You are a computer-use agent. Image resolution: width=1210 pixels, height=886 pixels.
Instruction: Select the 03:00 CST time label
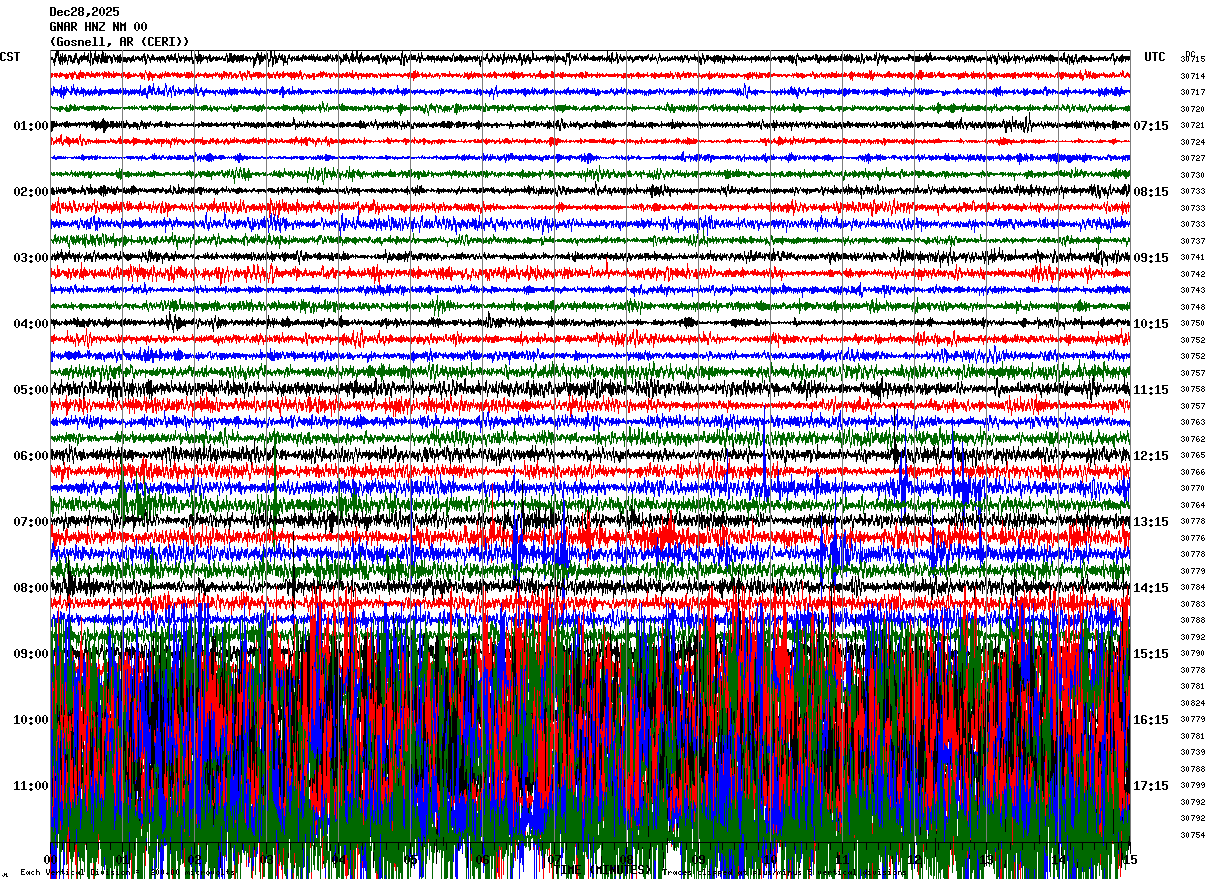click(31, 258)
